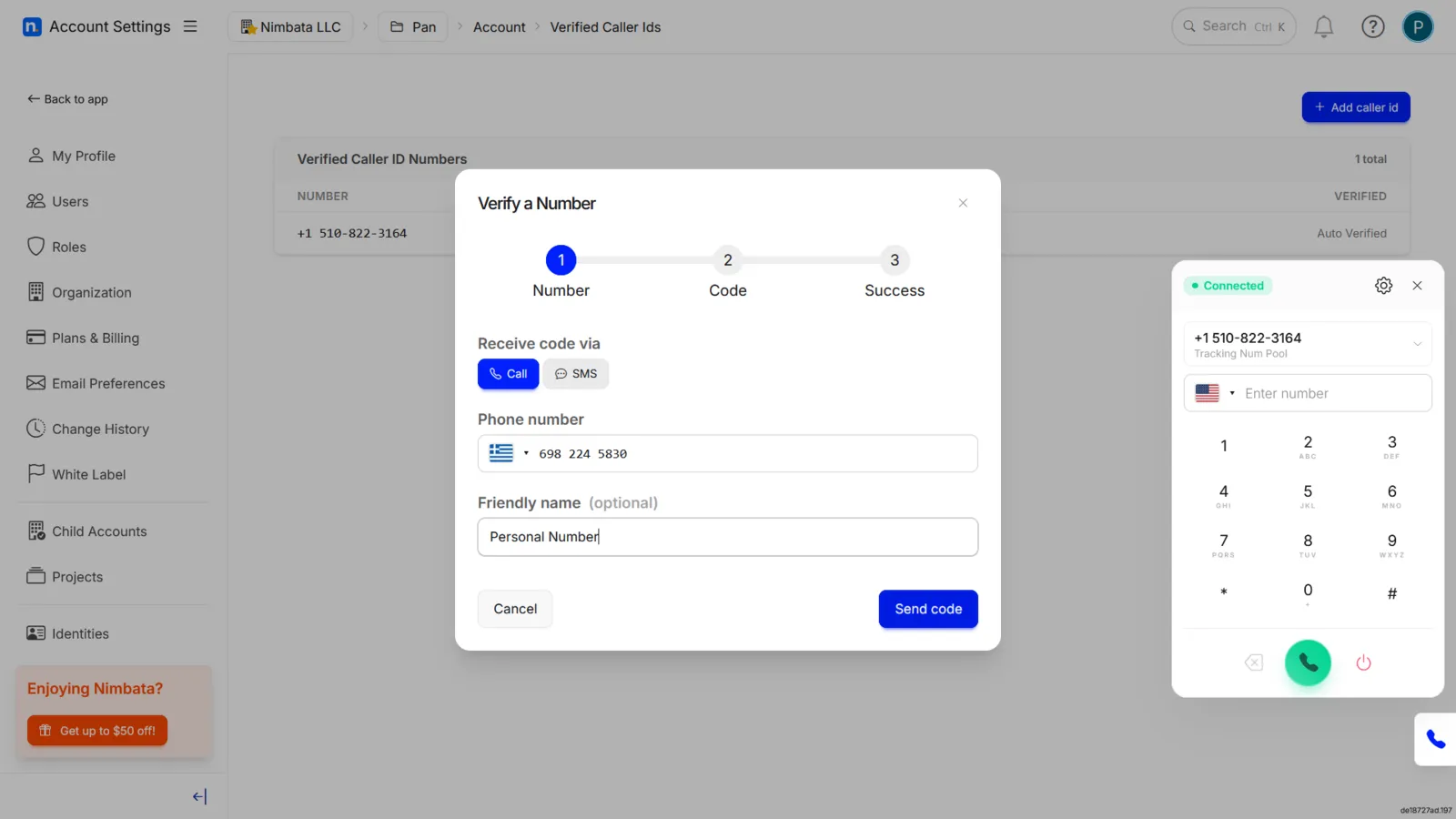
Task: Expand the +1 510-822-3164 tracking number selector
Action: click(1308, 344)
